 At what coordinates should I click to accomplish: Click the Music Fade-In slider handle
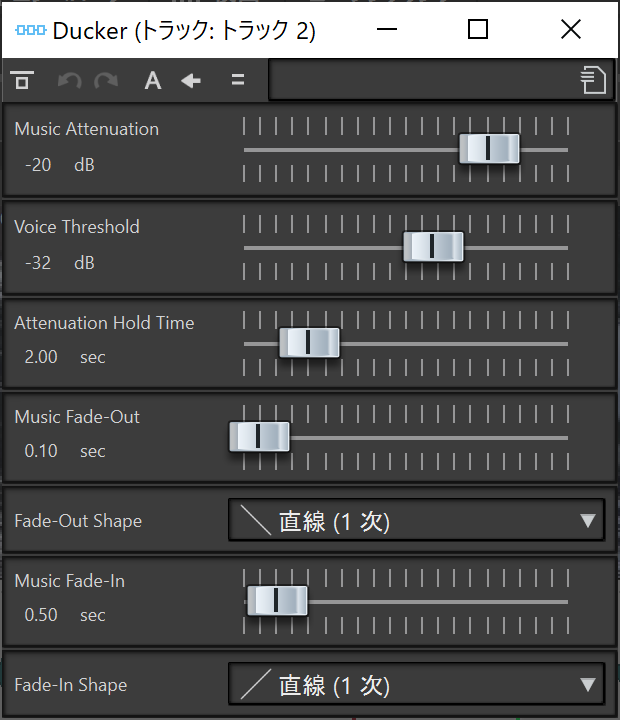click(277, 600)
